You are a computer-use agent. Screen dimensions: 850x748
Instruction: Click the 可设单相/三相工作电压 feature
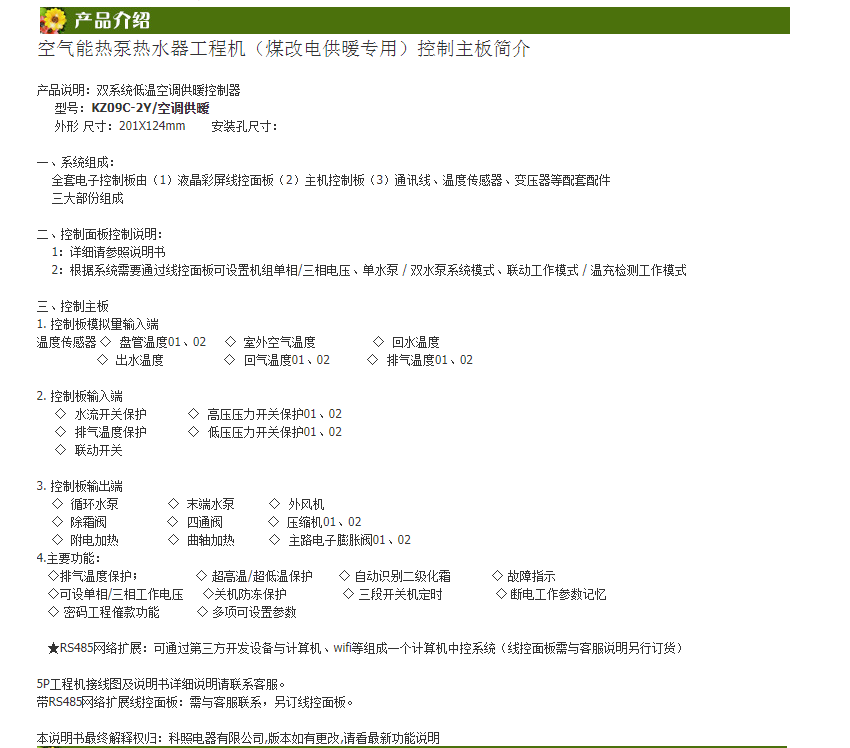pyautogui.click(x=121, y=594)
